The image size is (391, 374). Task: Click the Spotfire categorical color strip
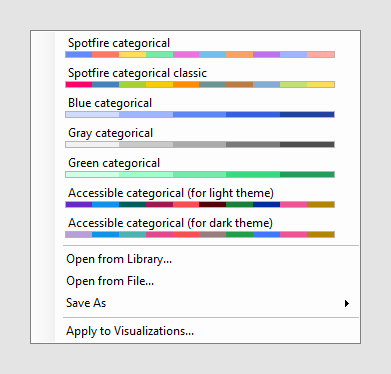coord(200,54)
